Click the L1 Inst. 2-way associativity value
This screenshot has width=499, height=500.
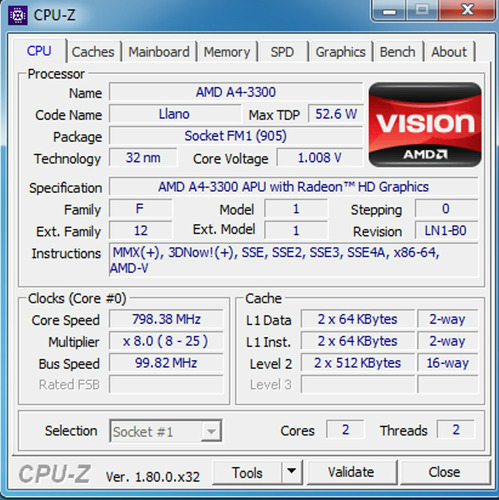[x=447, y=341]
